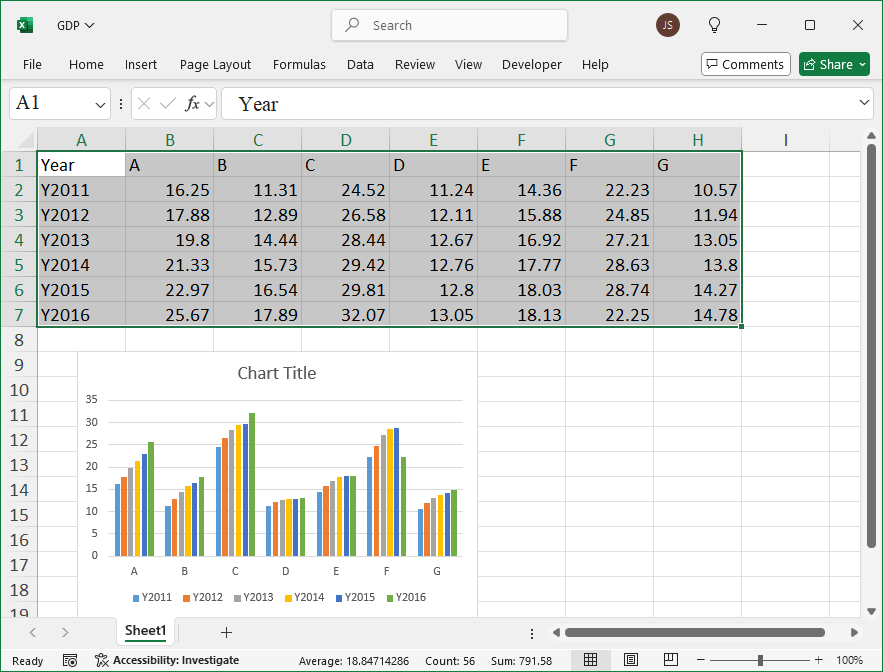Click the macro recording icon in status bar
Viewport: 883px width, 672px height.
click(x=69, y=660)
